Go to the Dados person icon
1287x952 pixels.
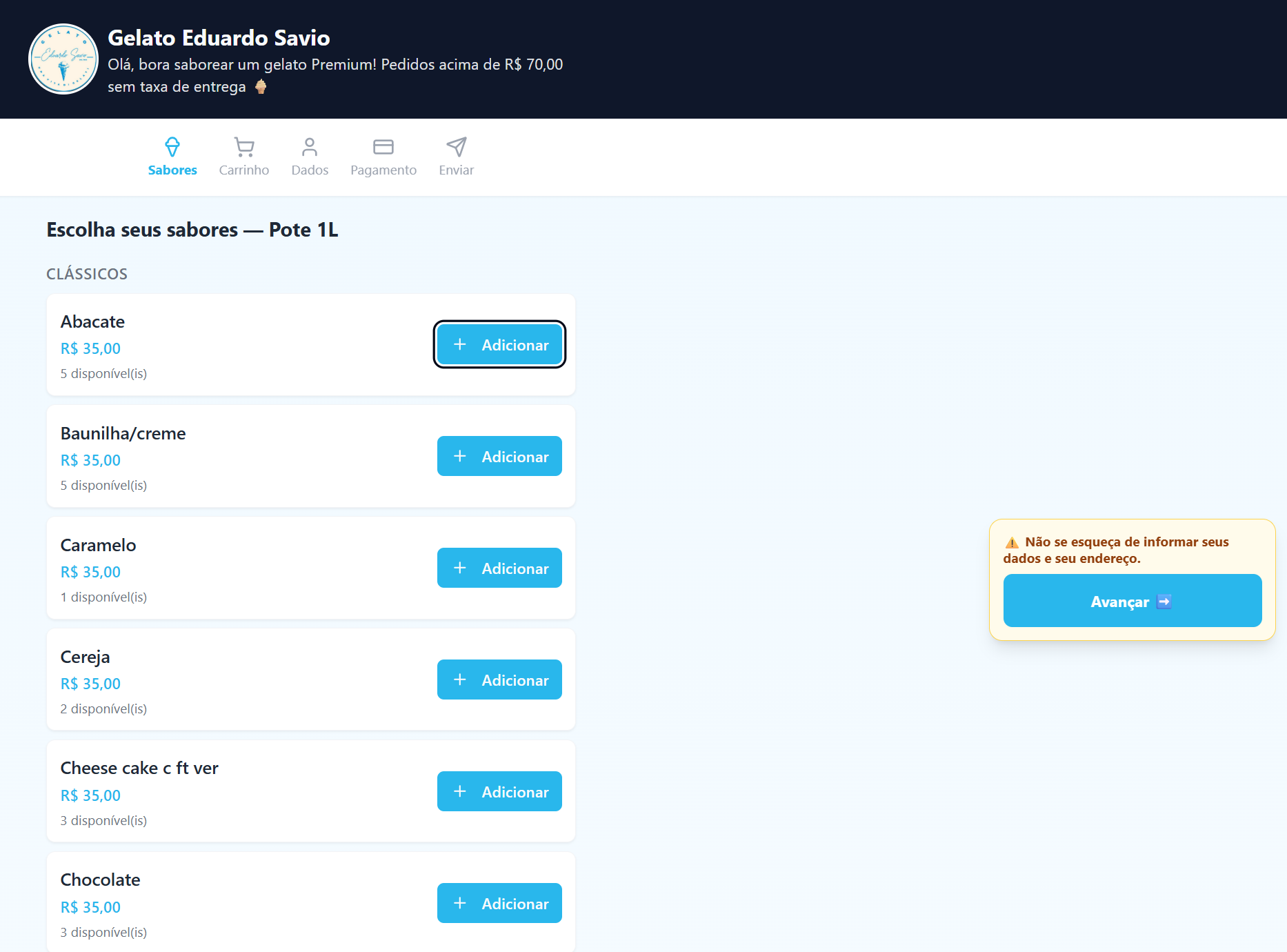click(310, 147)
